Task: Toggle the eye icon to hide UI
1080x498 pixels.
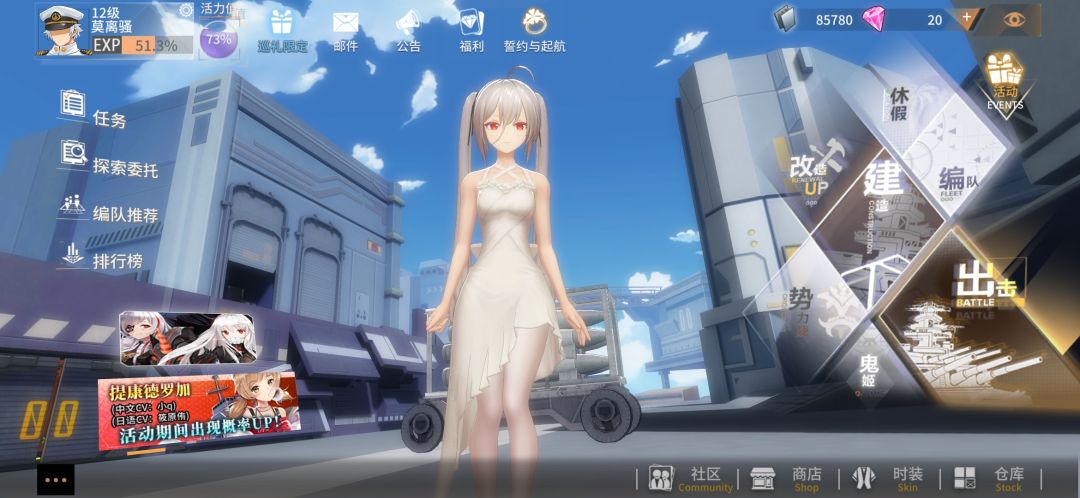Action: click(x=1014, y=19)
